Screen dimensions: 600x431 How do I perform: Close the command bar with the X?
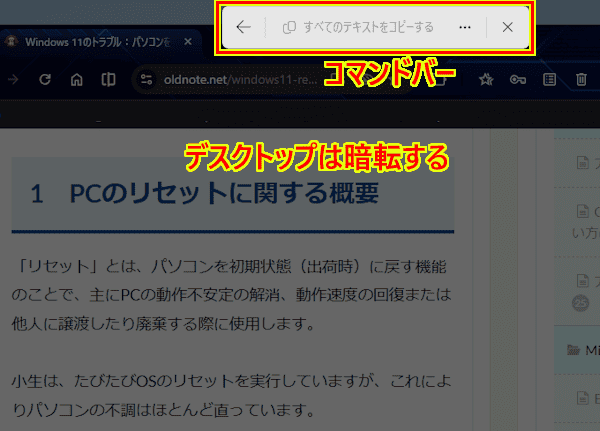point(507,27)
